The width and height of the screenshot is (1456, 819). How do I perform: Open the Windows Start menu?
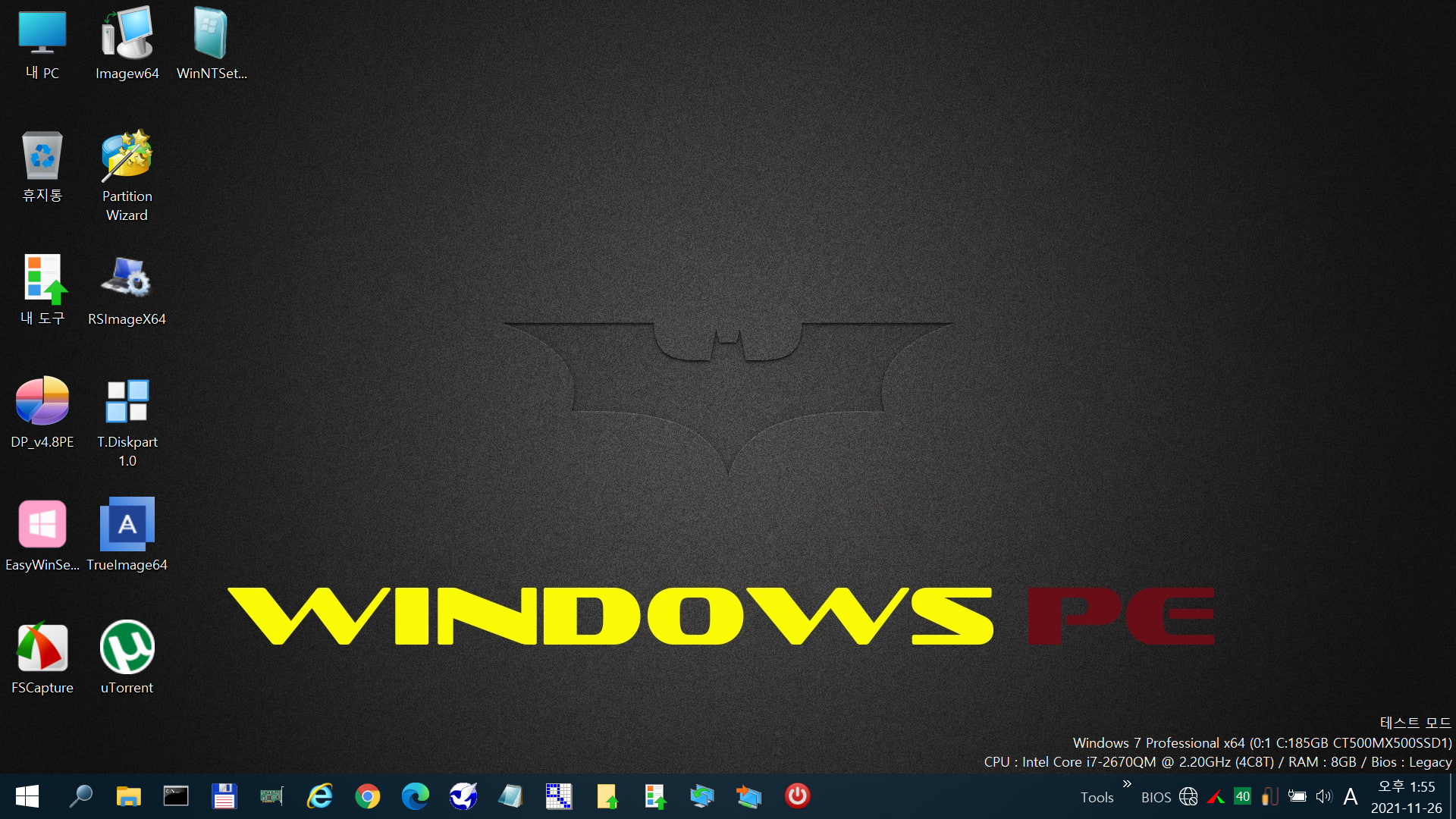pos(27,796)
